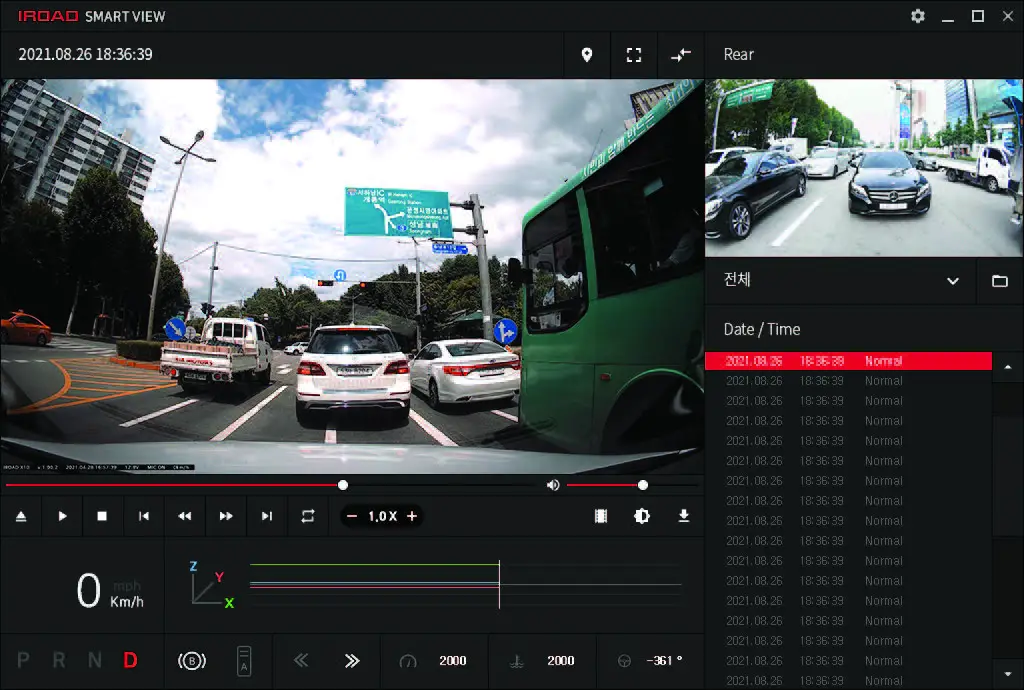1024x690 pixels.
Task: Open the folder browser beside 전체
Action: 1000,280
